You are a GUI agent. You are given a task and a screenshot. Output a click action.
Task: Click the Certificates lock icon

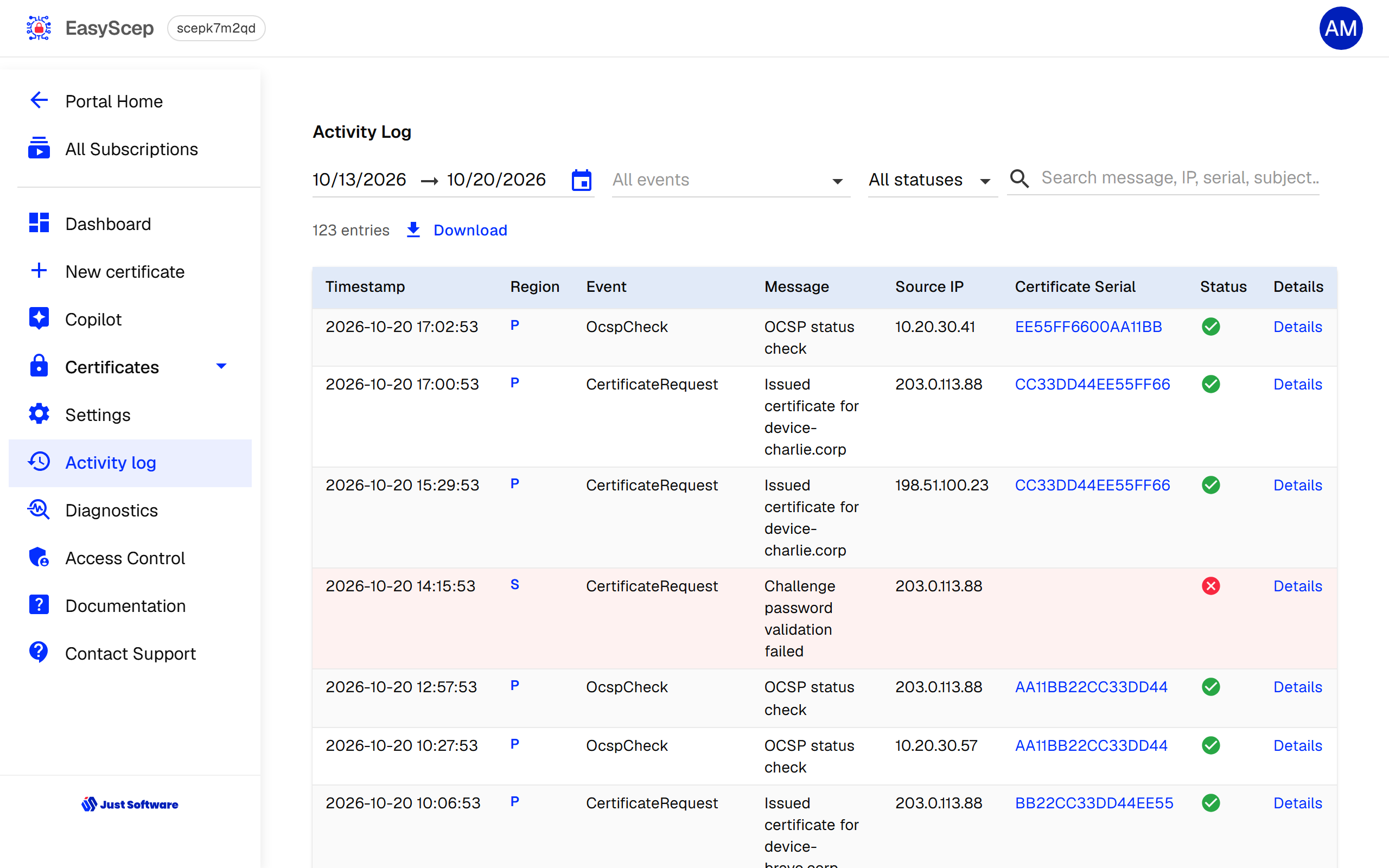point(39,366)
